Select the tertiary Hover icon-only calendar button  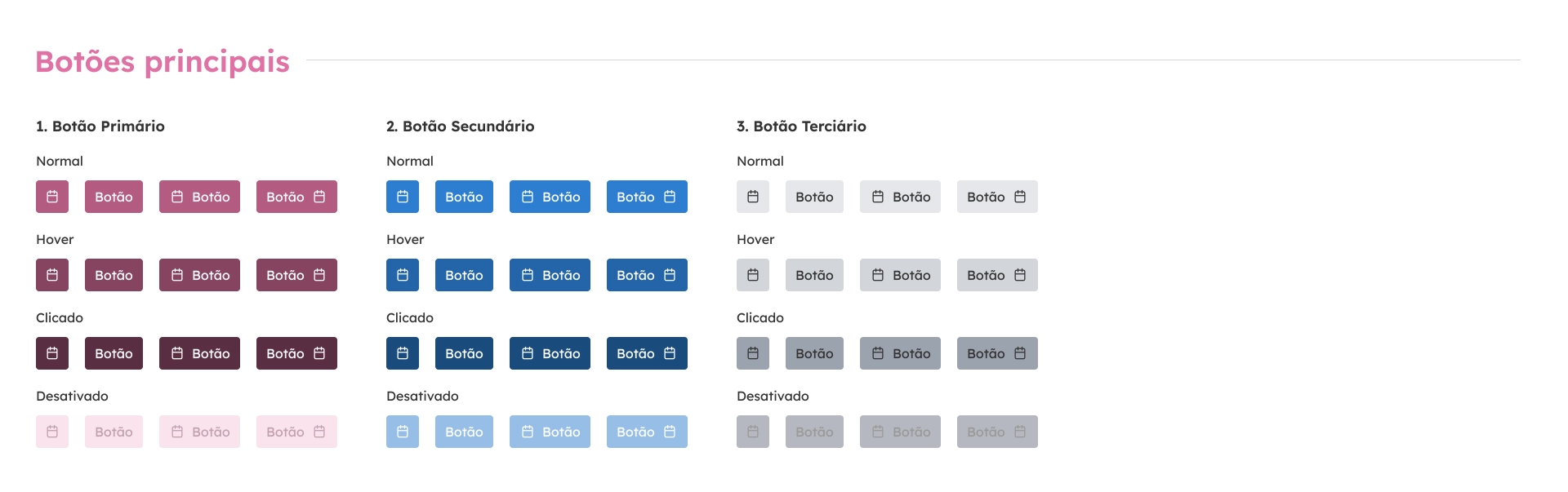(x=753, y=275)
